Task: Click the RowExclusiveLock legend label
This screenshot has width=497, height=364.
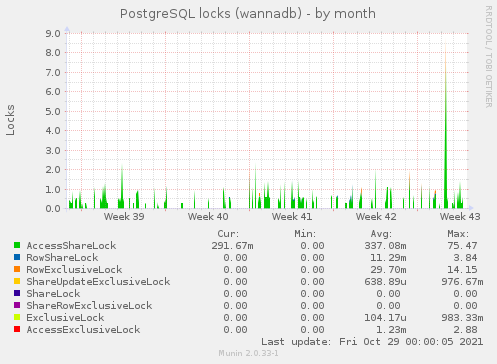Action: click(74, 270)
